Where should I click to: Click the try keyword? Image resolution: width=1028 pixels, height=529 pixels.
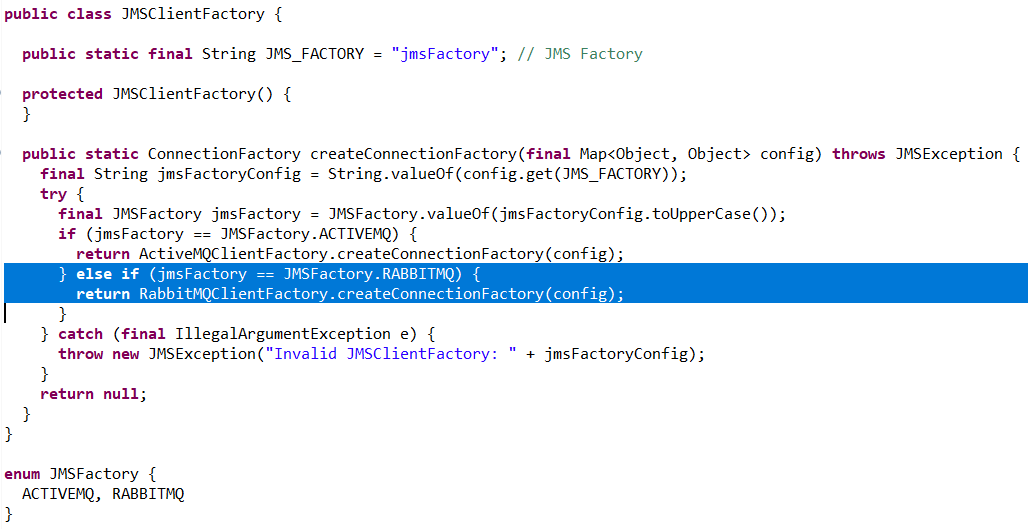tap(53, 194)
